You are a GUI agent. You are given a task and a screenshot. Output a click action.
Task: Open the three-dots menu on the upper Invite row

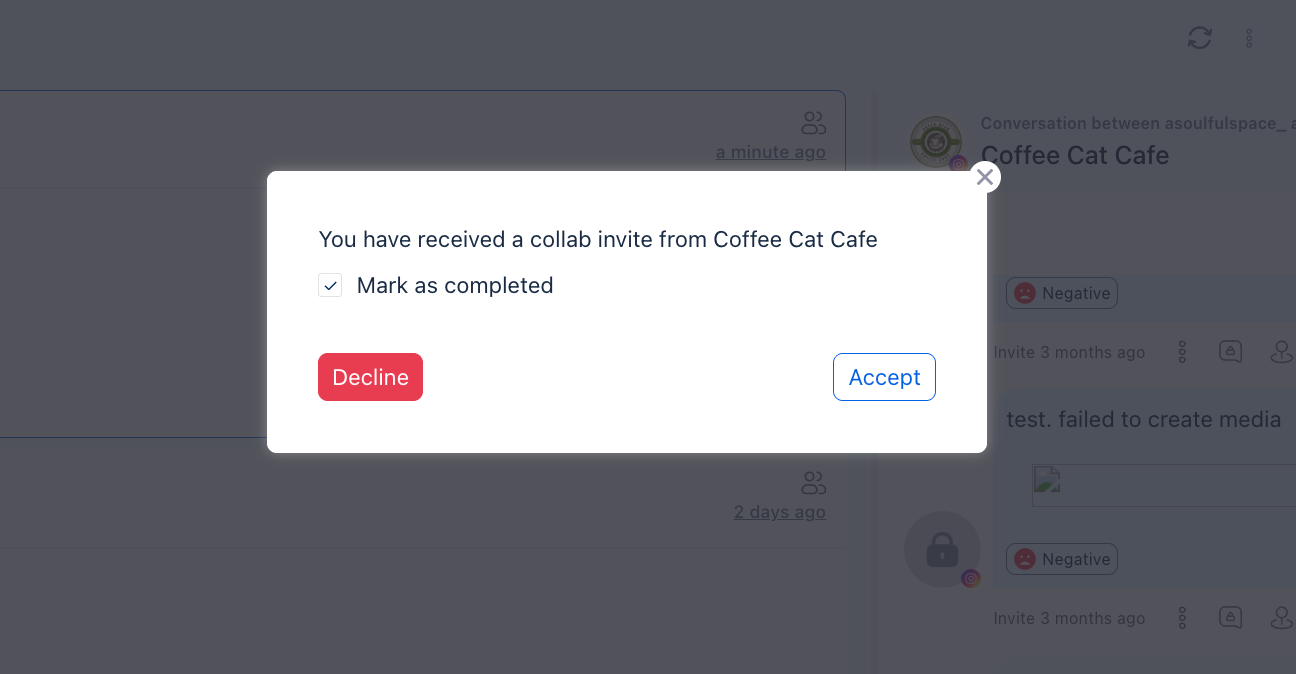(1182, 352)
